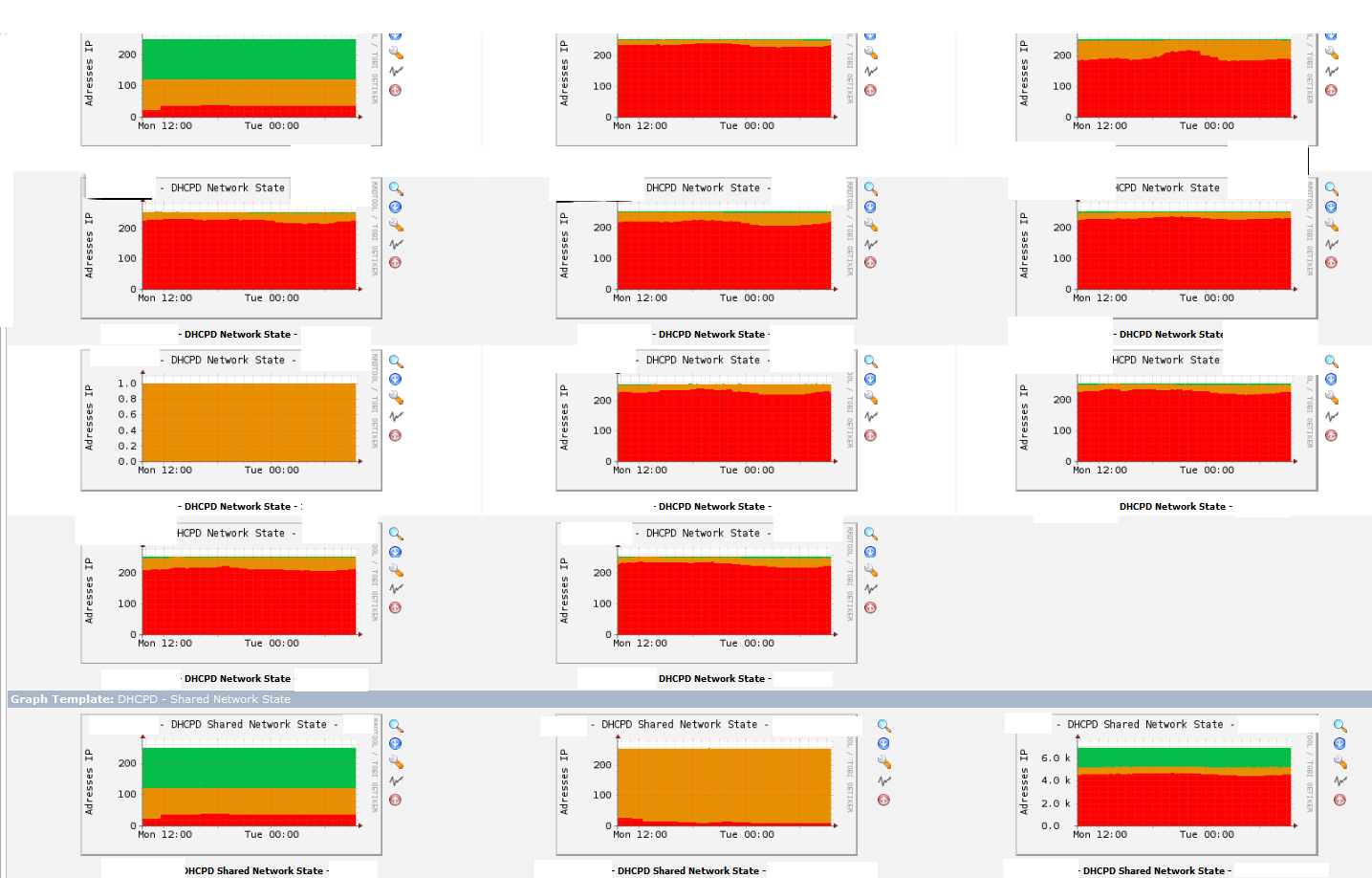The image size is (1372, 878).
Task: Open graph properties wrench for second-row left graph
Action: click(x=396, y=226)
